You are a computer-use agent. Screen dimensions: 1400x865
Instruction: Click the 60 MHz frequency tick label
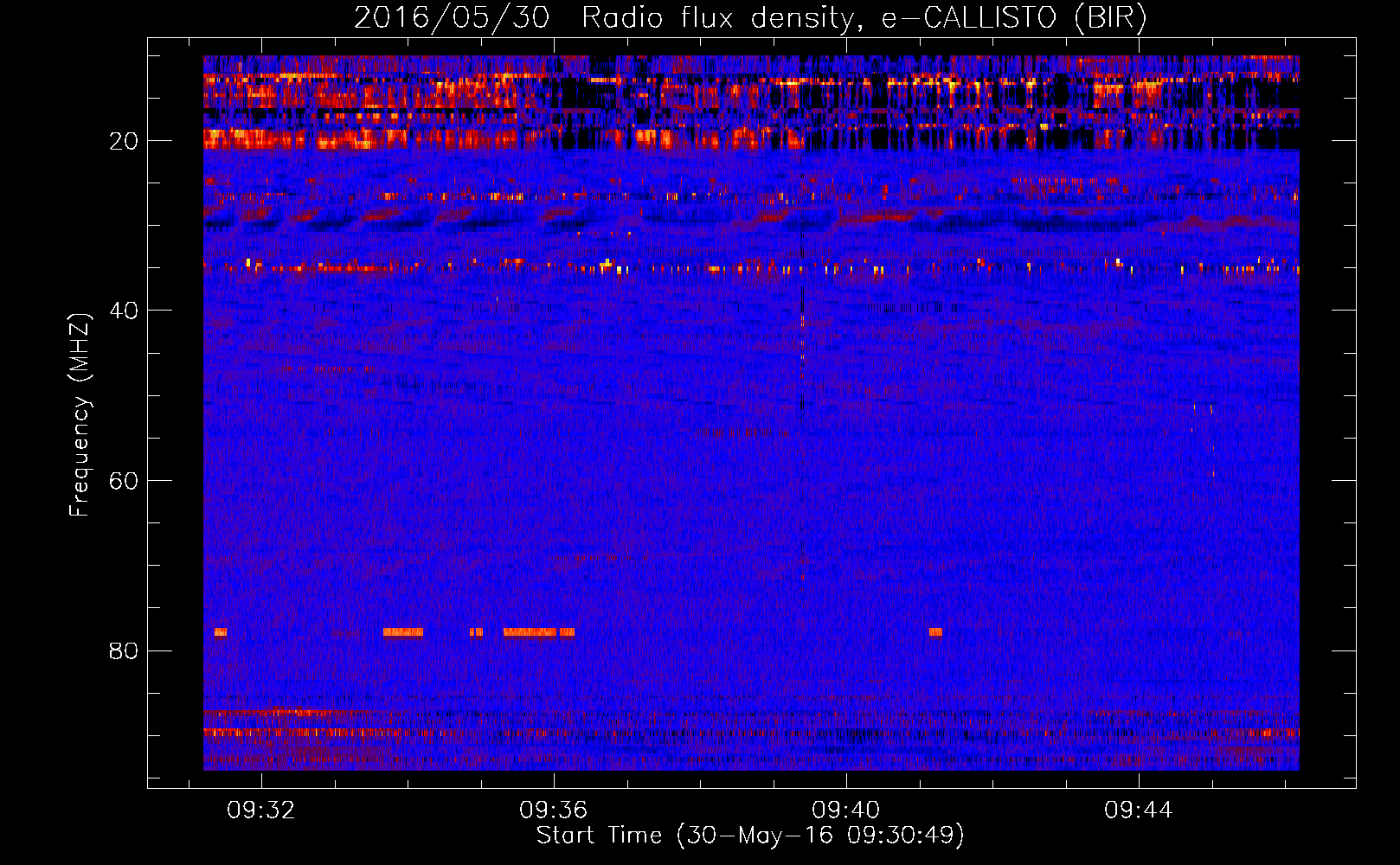click(x=124, y=481)
